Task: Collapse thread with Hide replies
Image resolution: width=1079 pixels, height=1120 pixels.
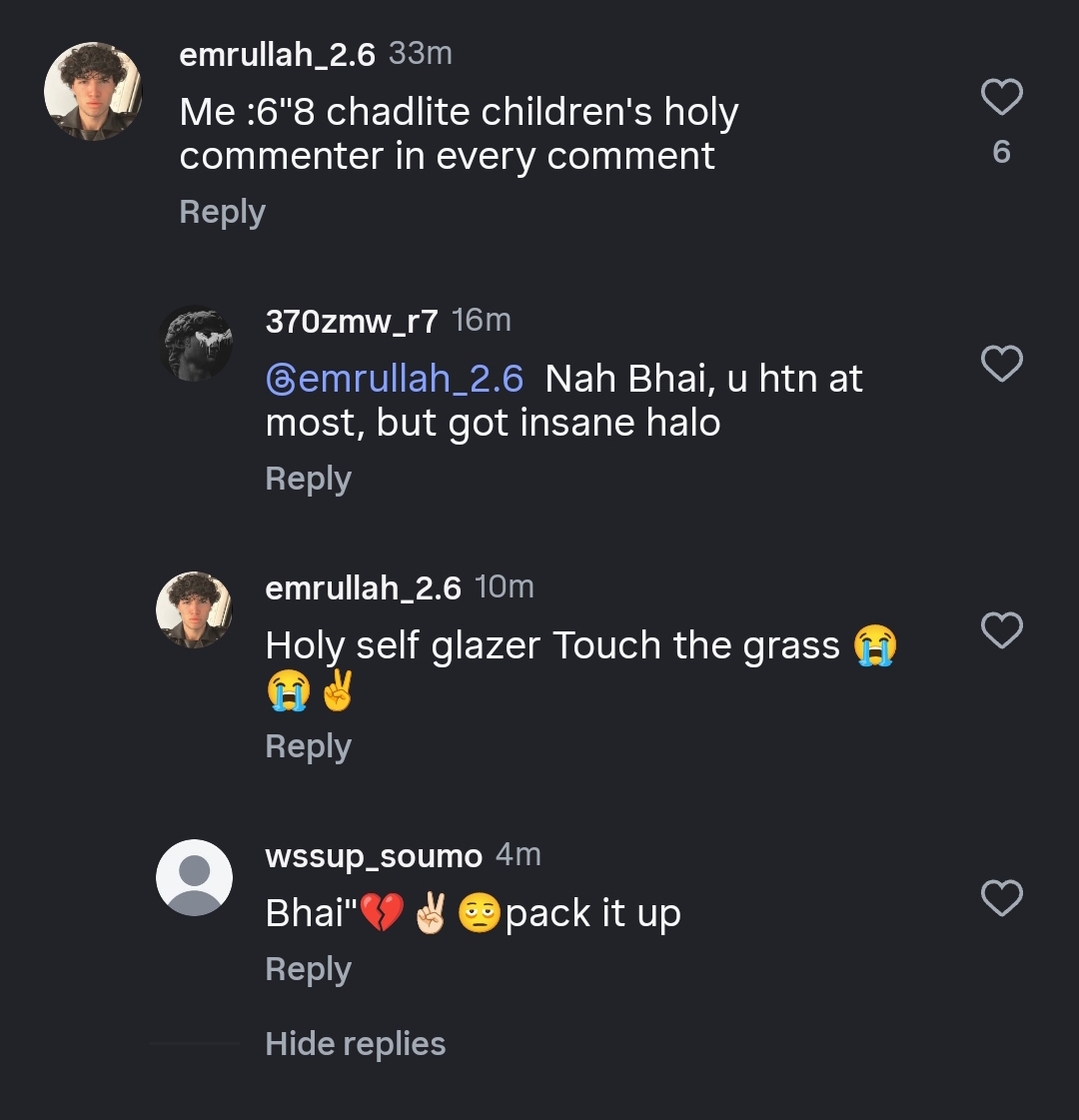Action: [x=355, y=1044]
